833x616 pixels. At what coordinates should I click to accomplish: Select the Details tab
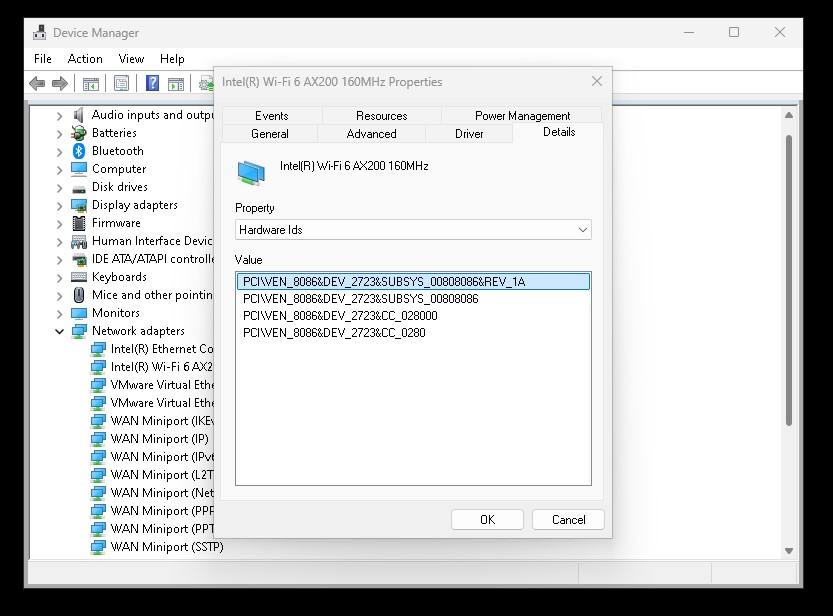[x=558, y=132]
